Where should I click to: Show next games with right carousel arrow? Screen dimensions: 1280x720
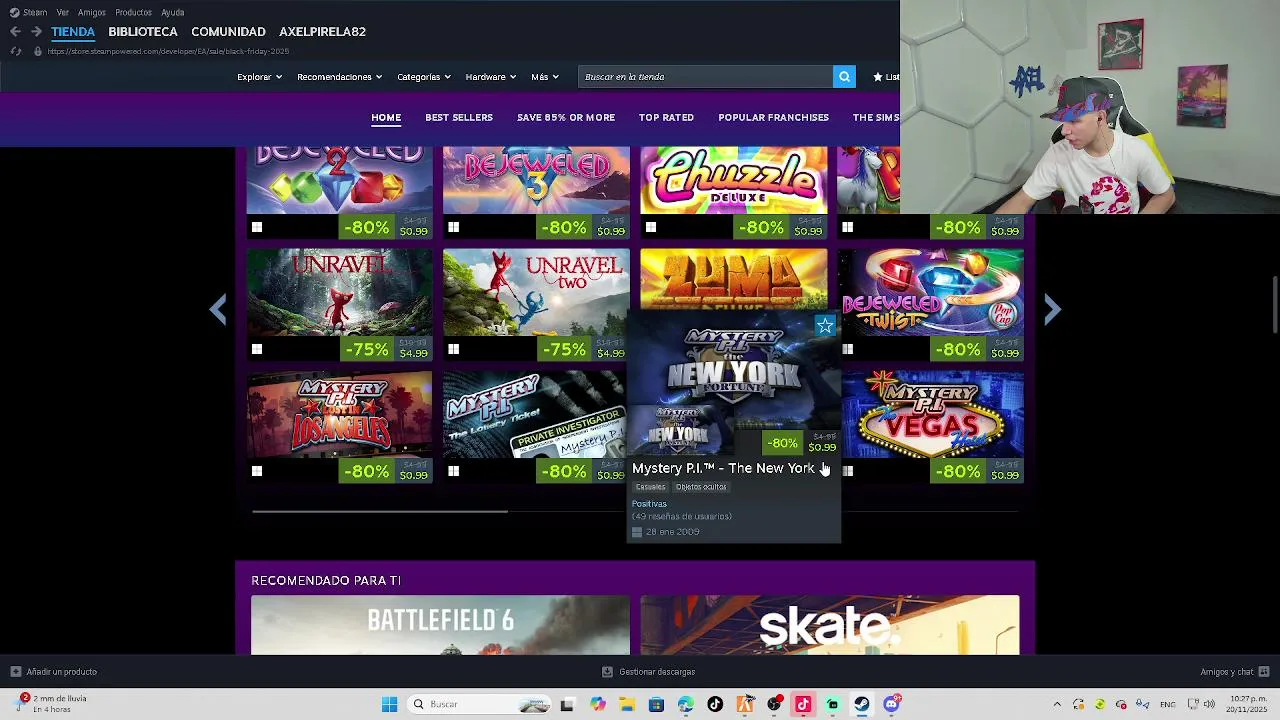[x=1051, y=310]
